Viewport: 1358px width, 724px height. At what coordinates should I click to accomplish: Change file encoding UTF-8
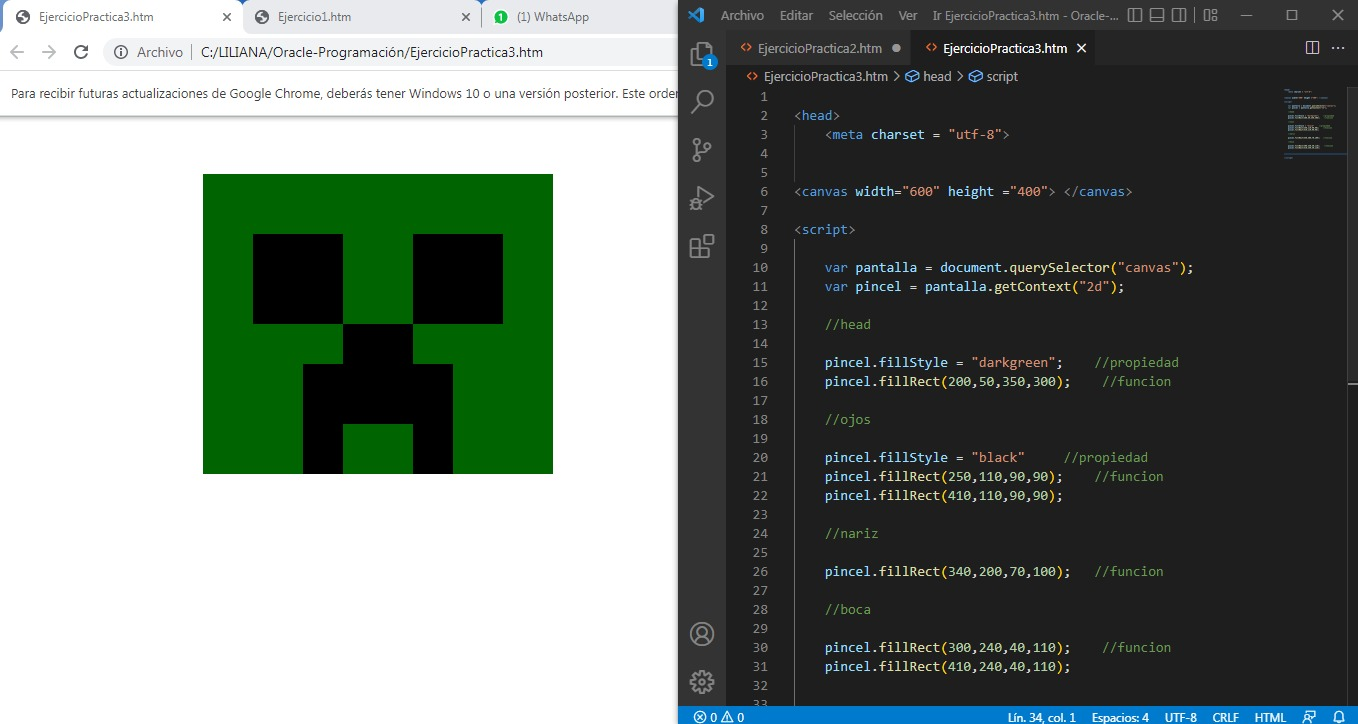click(x=1180, y=716)
